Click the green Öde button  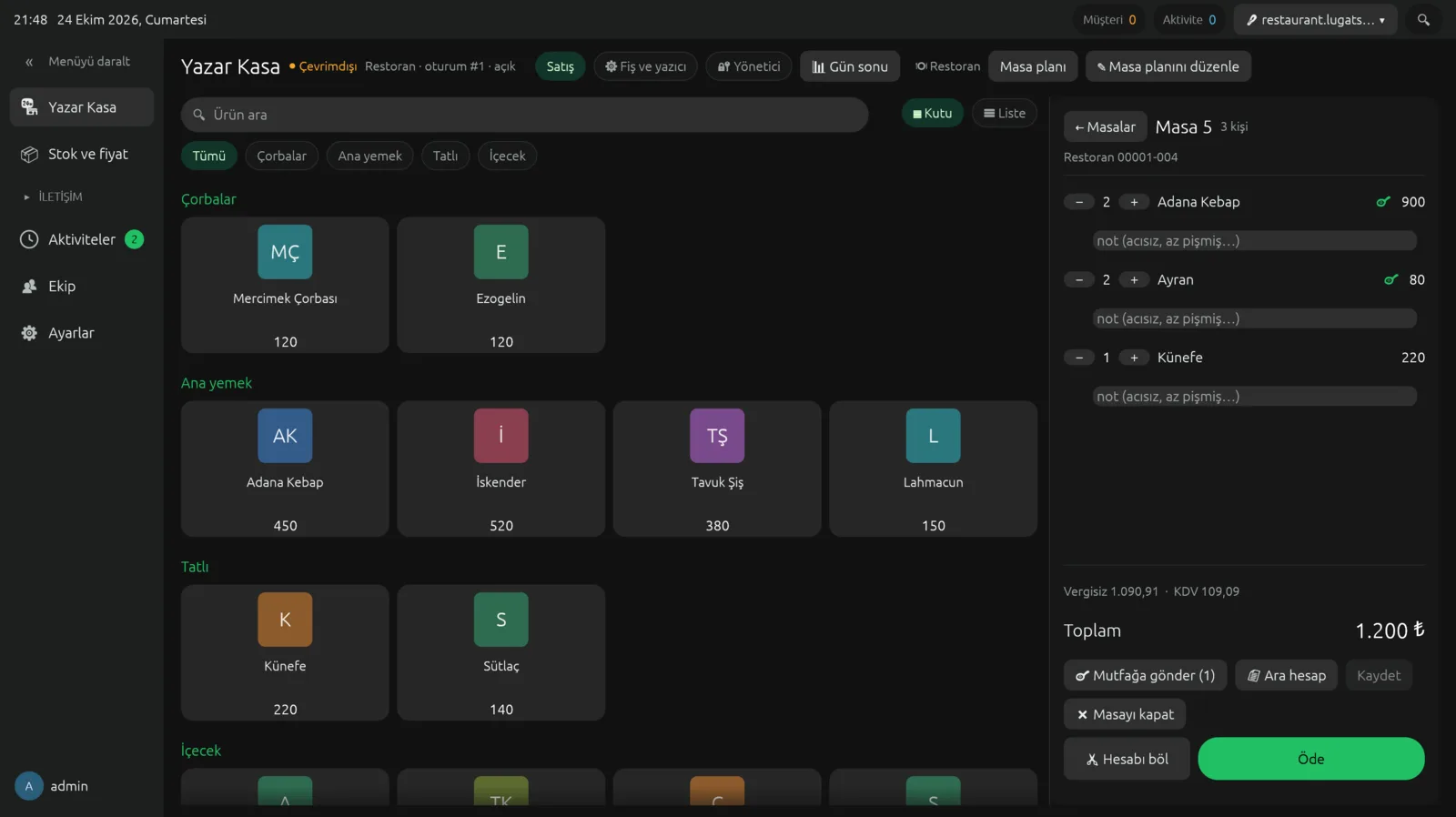(1310, 759)
